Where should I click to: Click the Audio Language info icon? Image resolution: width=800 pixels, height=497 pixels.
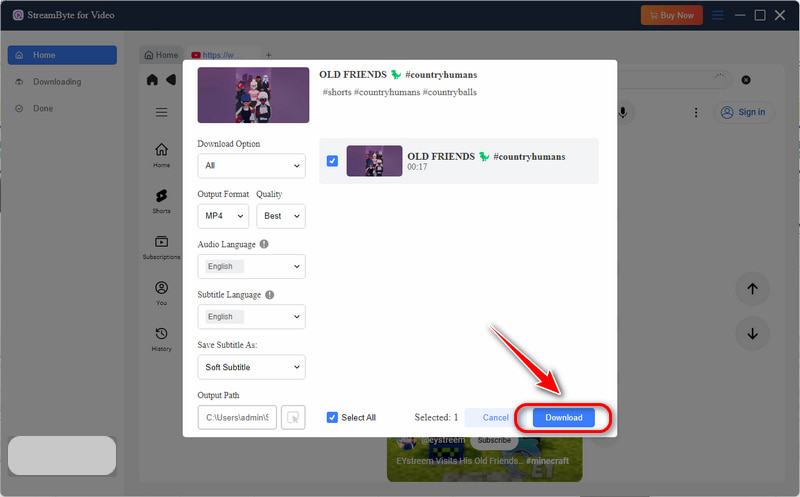click(x=264, y=244)
